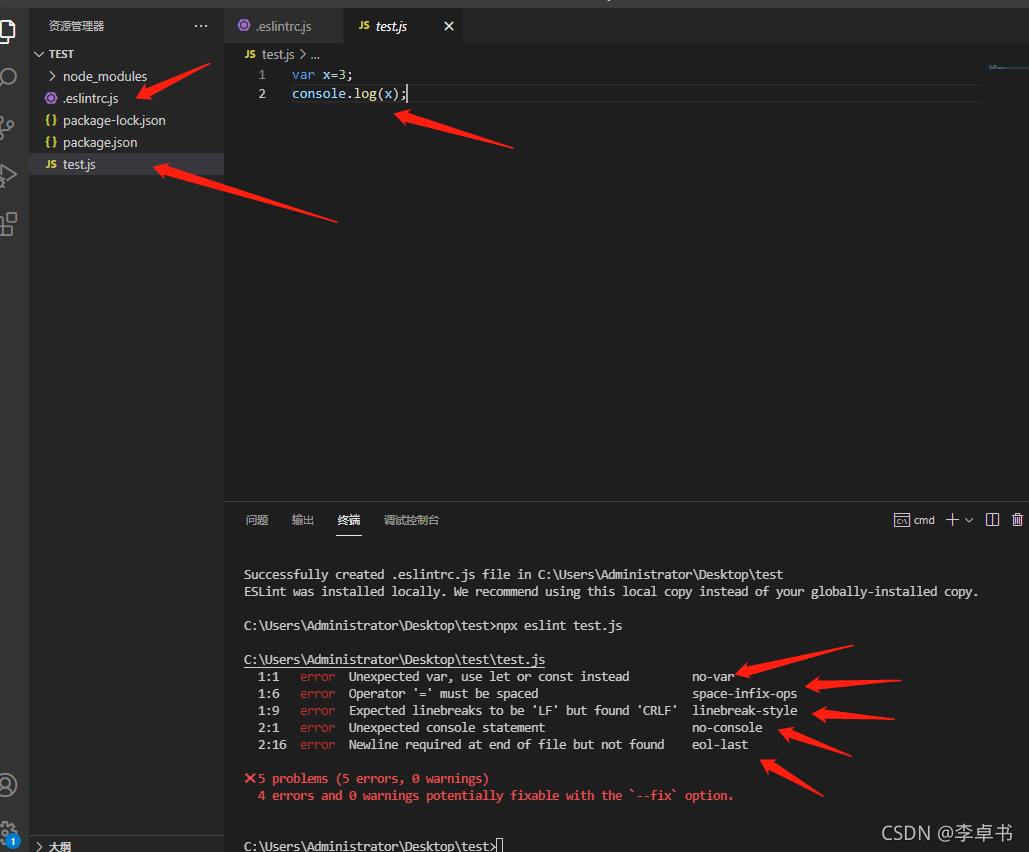Click line number 1 in gutter
This screenshot has width=1029, height=852.
coord(262,75)
